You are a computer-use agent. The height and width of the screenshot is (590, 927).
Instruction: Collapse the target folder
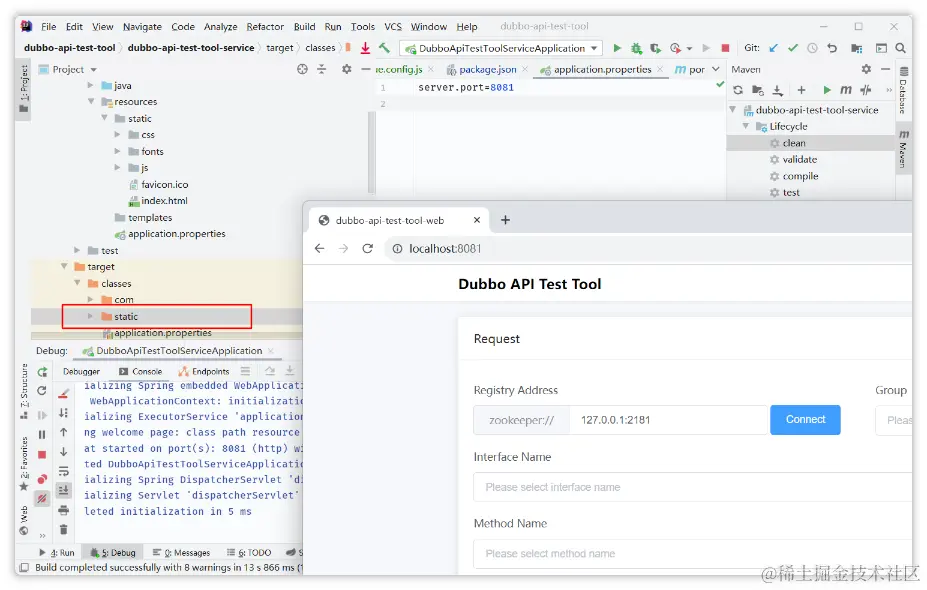(x=64, y=267)
